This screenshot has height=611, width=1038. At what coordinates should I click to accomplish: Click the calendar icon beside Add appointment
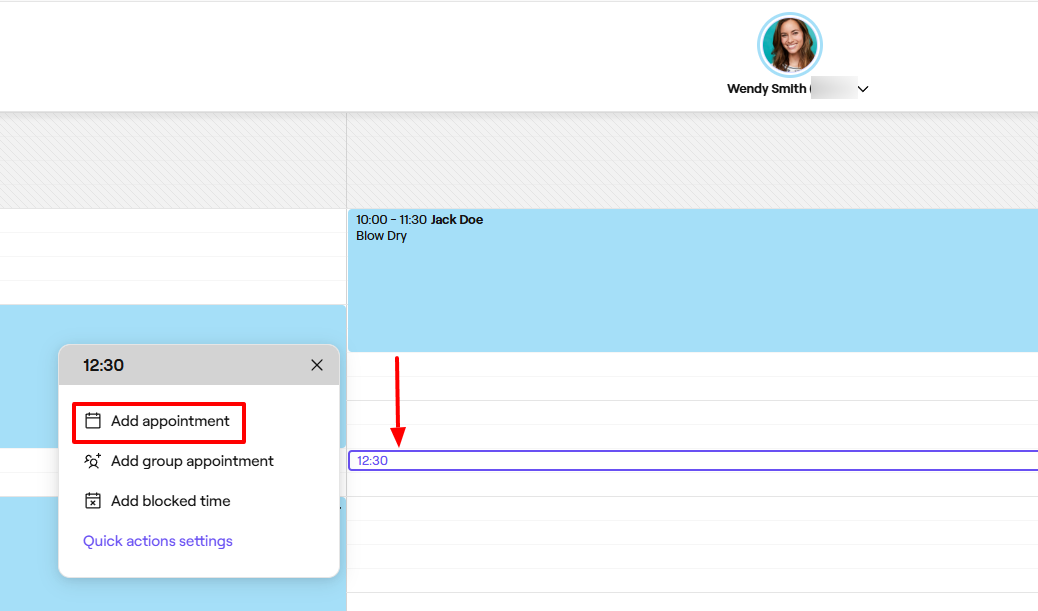point(93,421)
